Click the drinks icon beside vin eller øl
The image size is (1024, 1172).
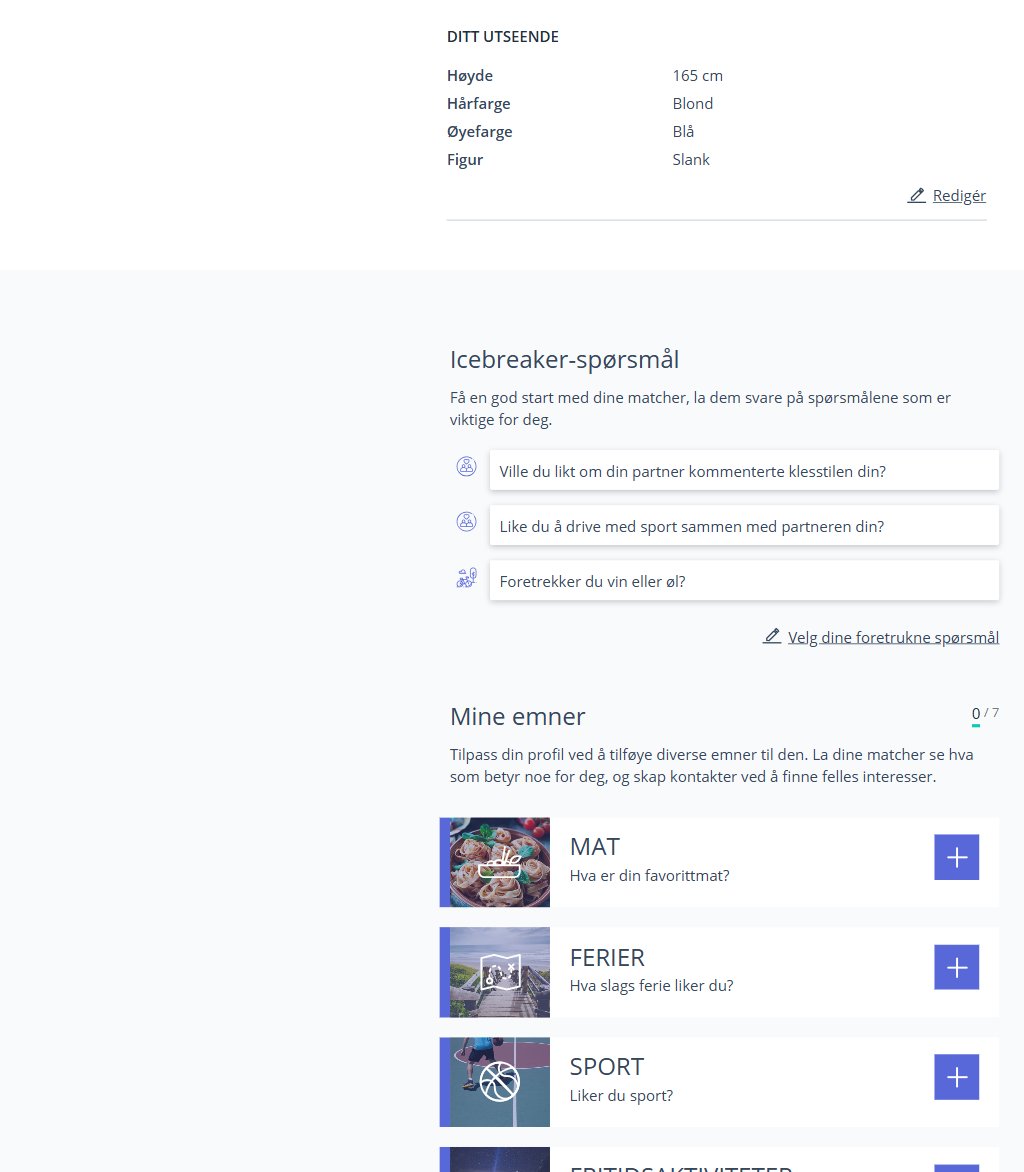466,577
